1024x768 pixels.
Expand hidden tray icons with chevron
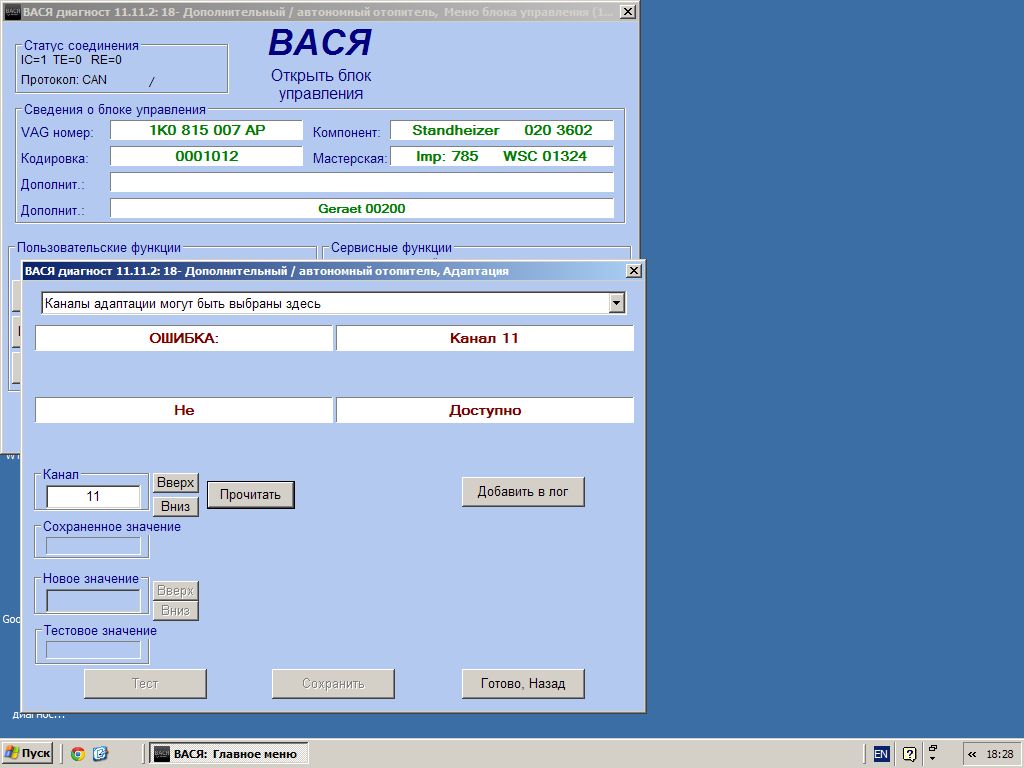pyautogui.click(x=972, y=754)
